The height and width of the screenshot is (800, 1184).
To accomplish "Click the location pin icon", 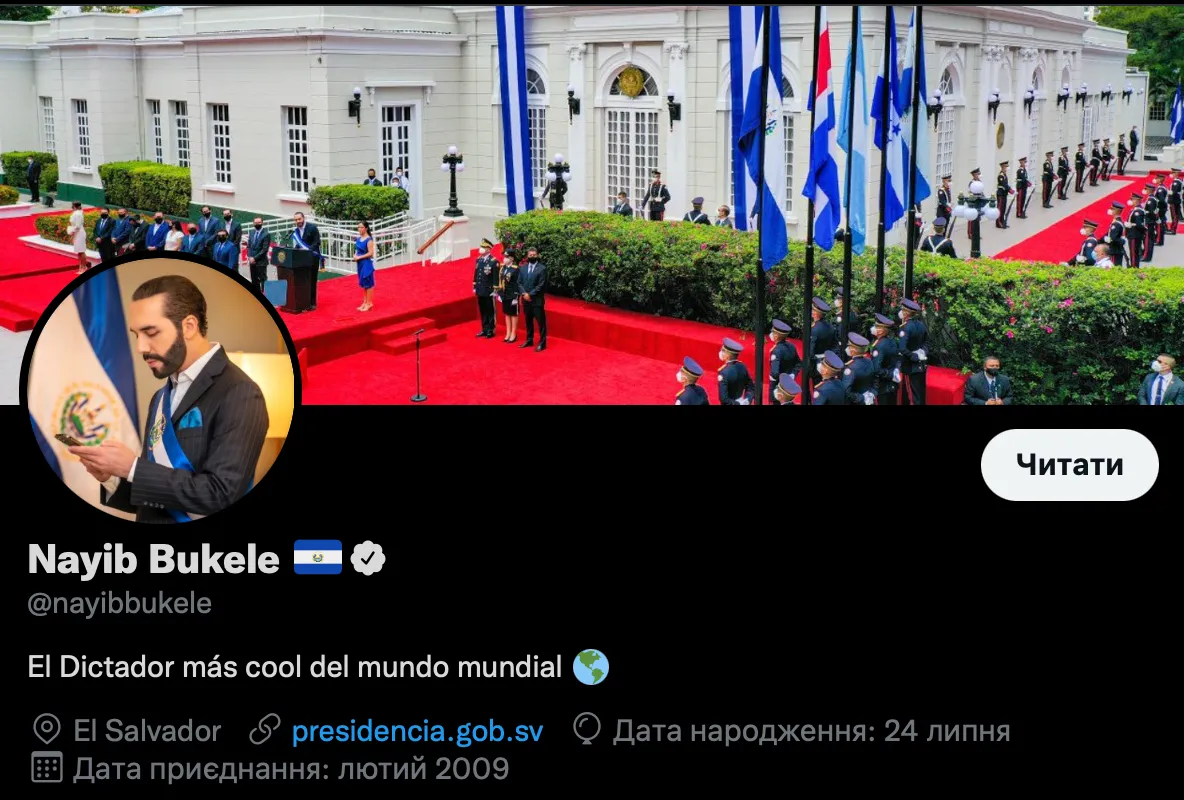I will click(x=47, y=730).
